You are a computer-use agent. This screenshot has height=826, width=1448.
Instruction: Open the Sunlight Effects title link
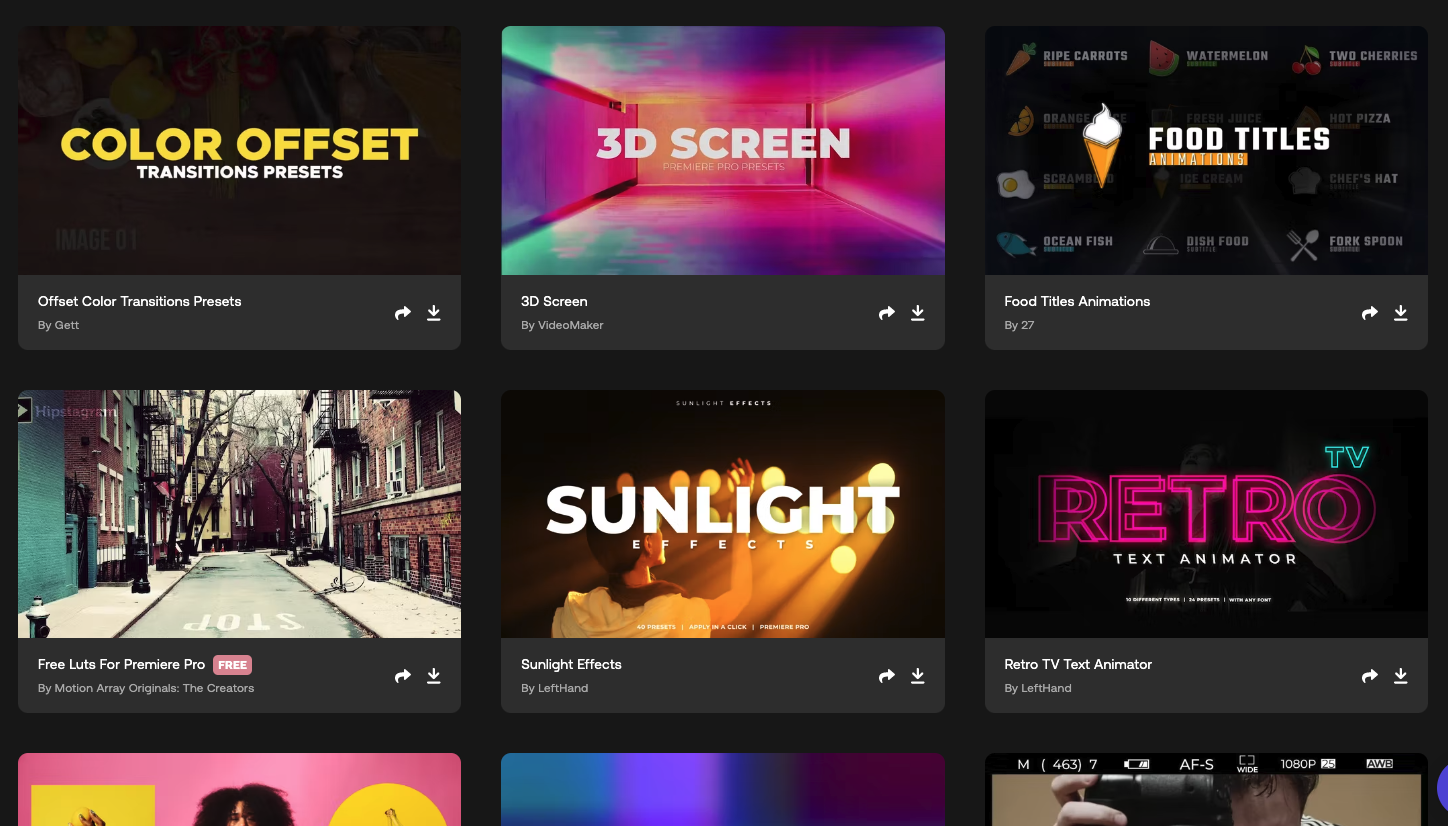pos(571,664)
